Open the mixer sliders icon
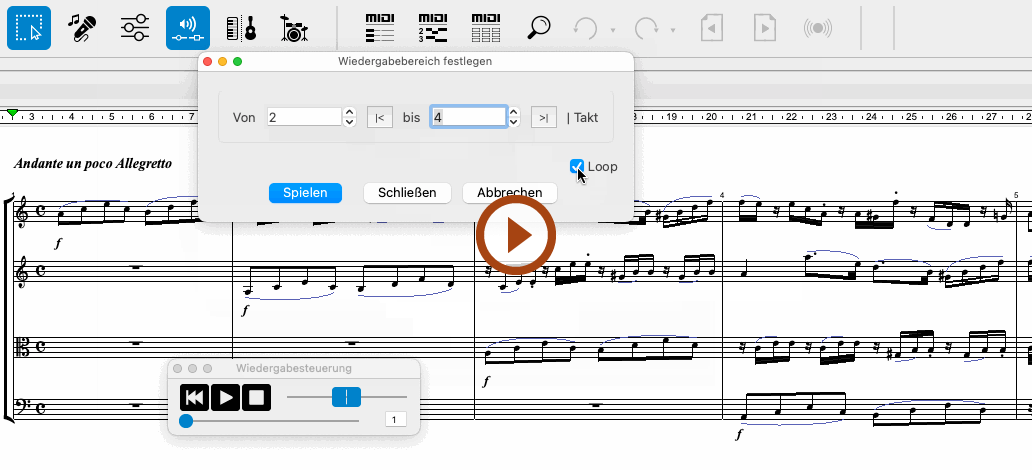The width and height of the screenshot is (1032, 470). pyautogui.click(x=134, y=28)
